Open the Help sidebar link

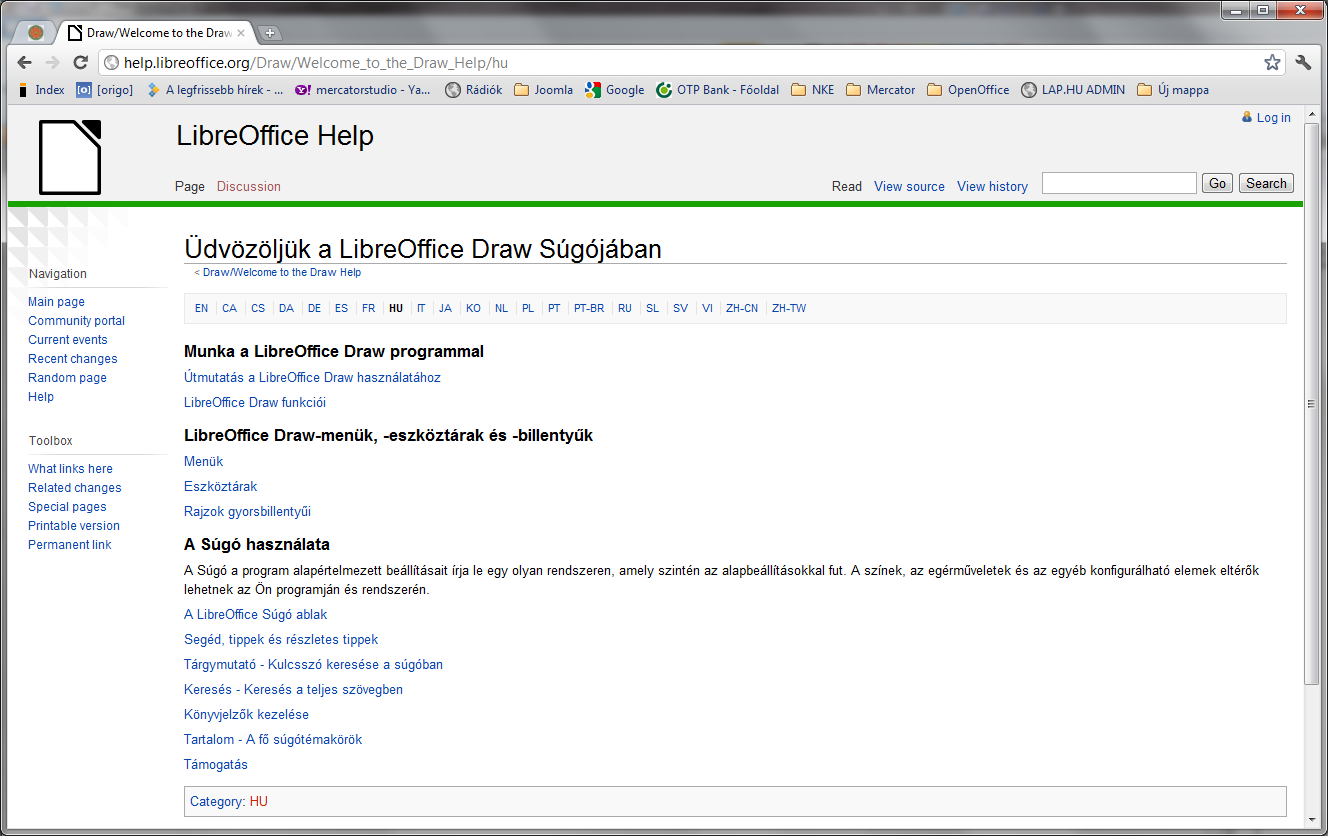pyautogui.click(x=41, y=397)
